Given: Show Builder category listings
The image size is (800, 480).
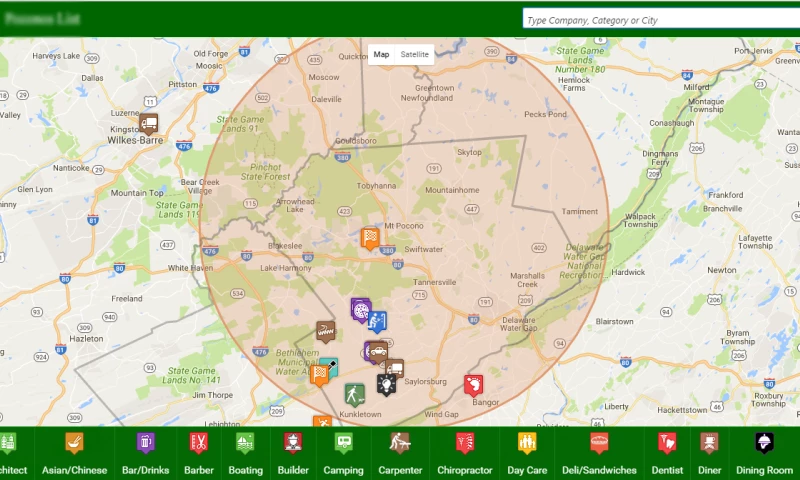Looking at the screenshot, I should 293,453.
